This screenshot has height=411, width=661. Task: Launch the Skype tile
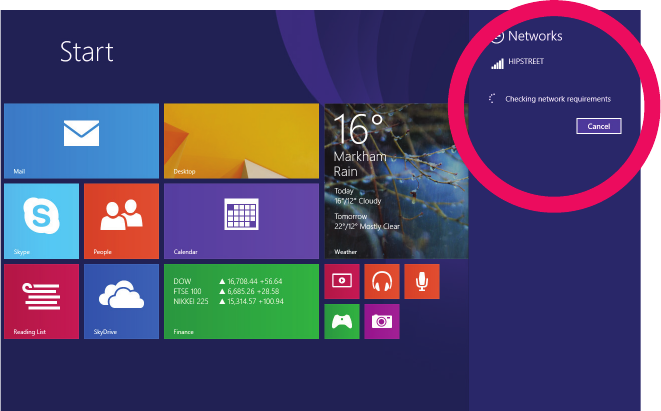tap(41, 221)
